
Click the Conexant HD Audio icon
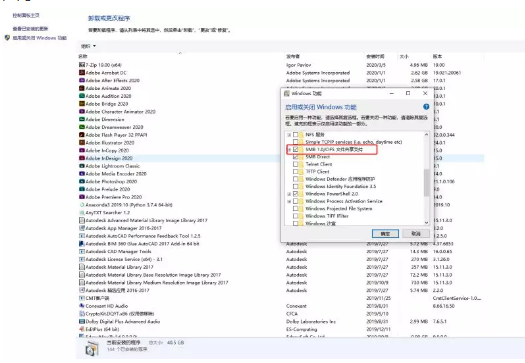click(82, 306)
